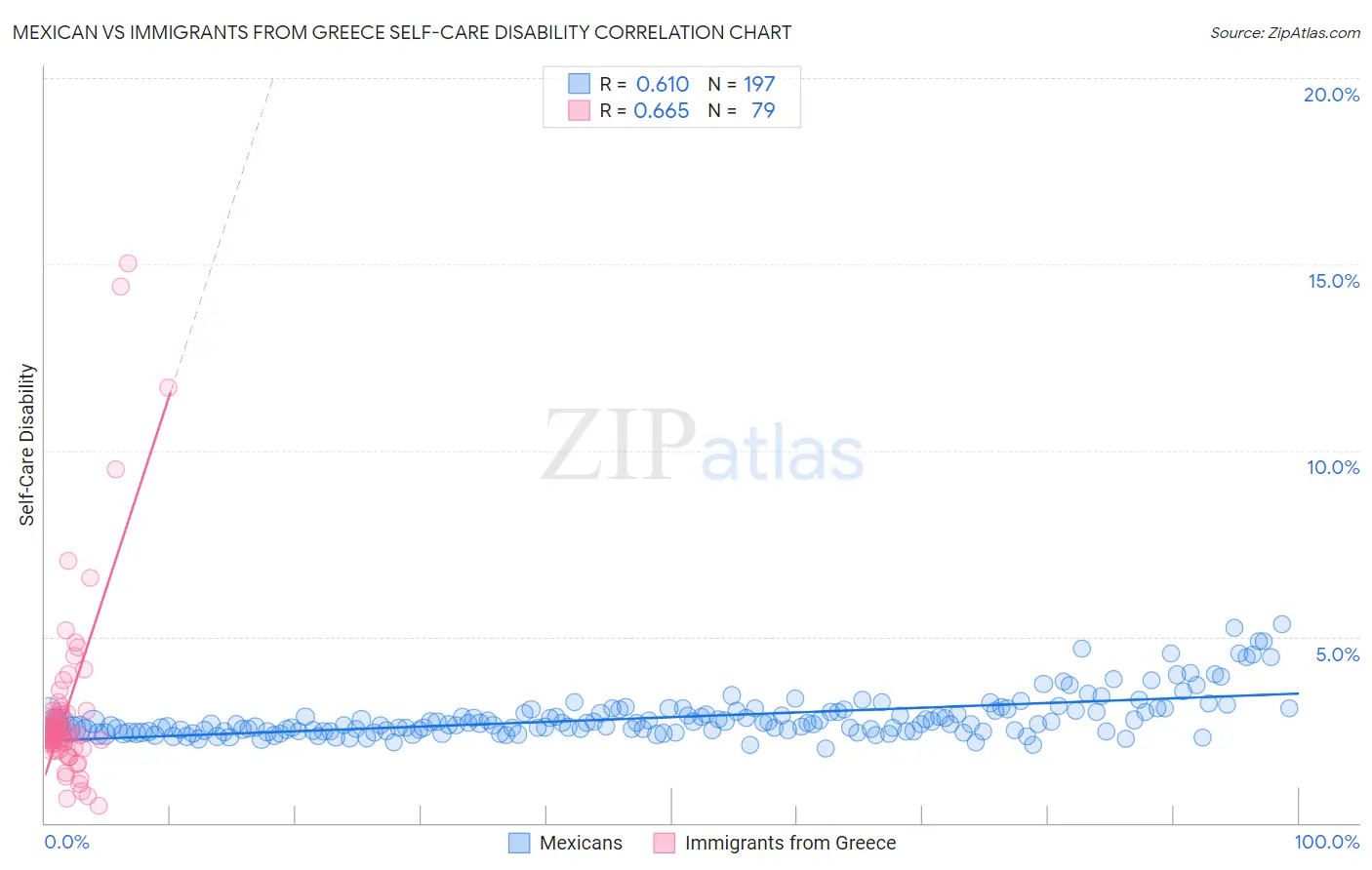1372x870 pixels.
Task: Click the pink data point at regression line end
Action: coord(168,387)
